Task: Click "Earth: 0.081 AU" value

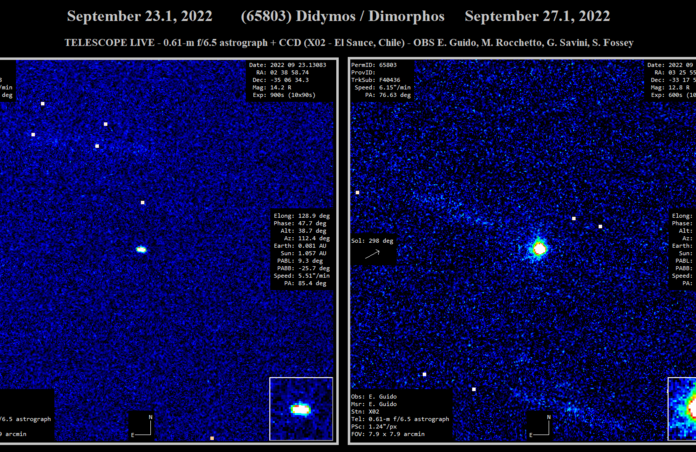Action: click(300, 246)
